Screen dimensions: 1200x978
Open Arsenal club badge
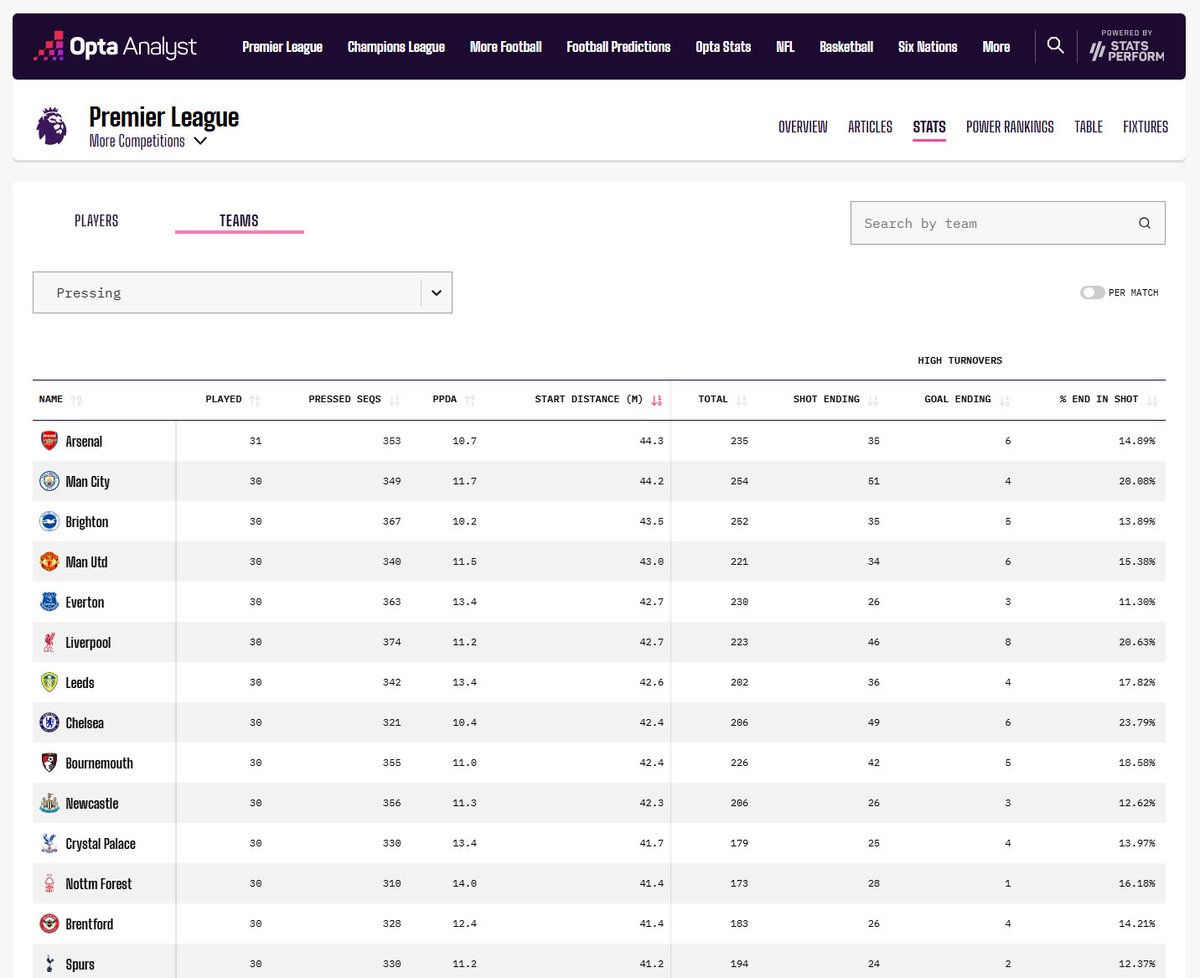click(49, 441)
